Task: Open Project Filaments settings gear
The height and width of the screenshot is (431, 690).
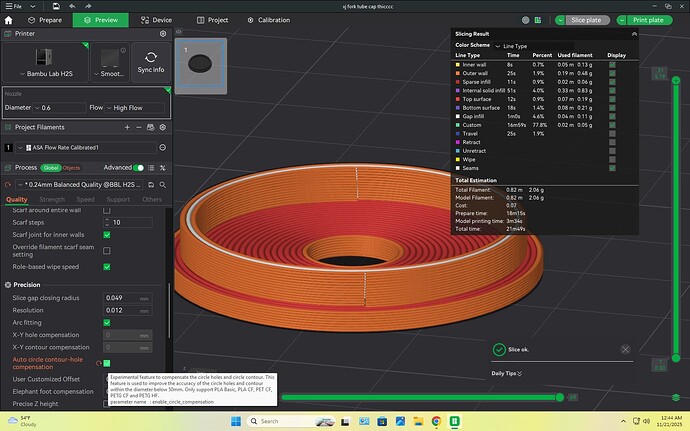Action: [x=163, y=127]
